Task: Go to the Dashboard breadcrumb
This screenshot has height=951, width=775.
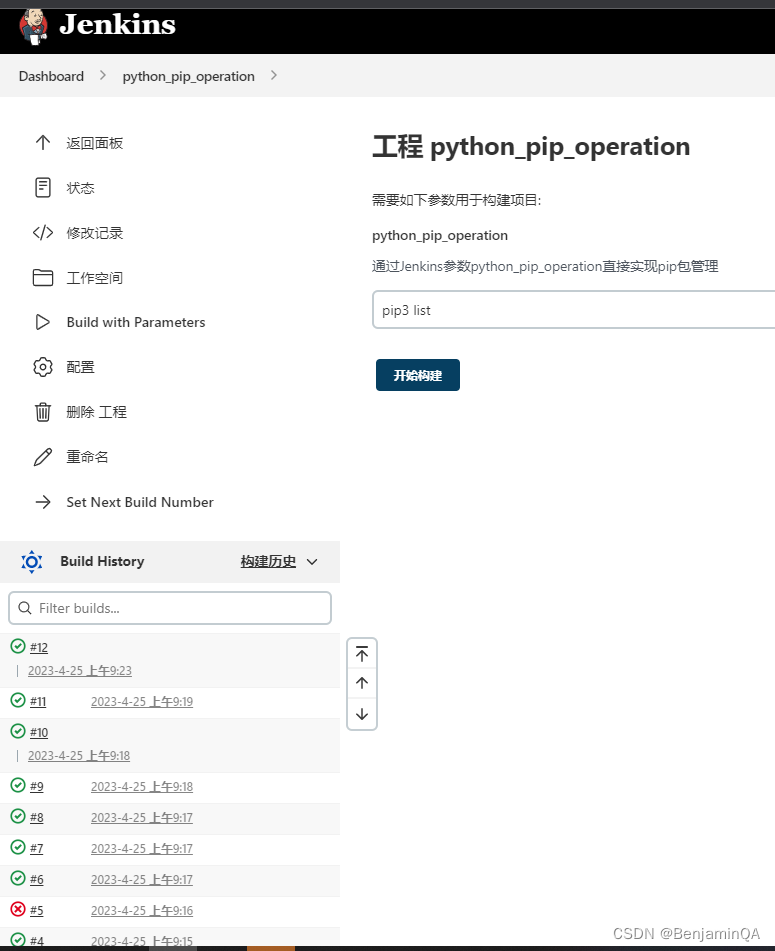Action: point(51,76)
